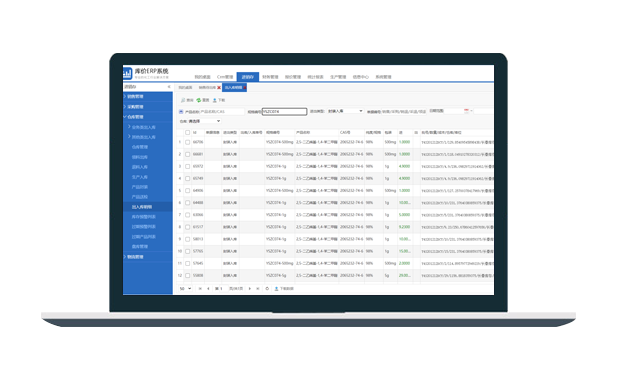Open the Crm管理 top menu tab
The width and height of the screenshot is (620, 370).
tap(225, 77)
